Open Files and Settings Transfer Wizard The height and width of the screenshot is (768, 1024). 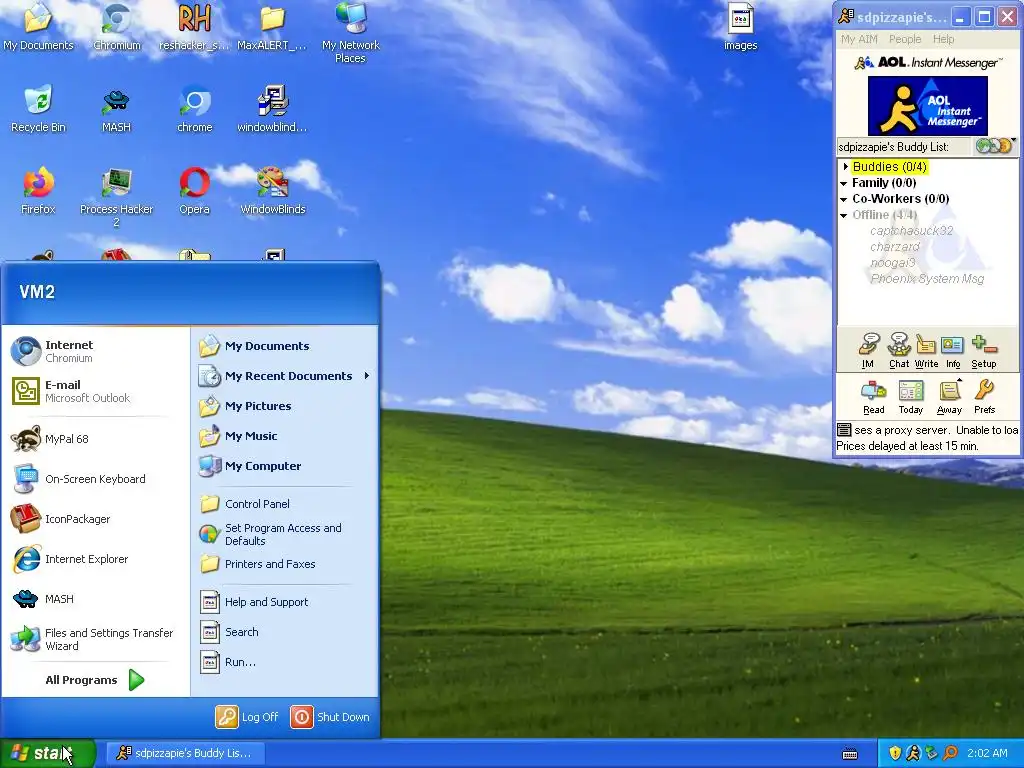(x=95, y=639)
